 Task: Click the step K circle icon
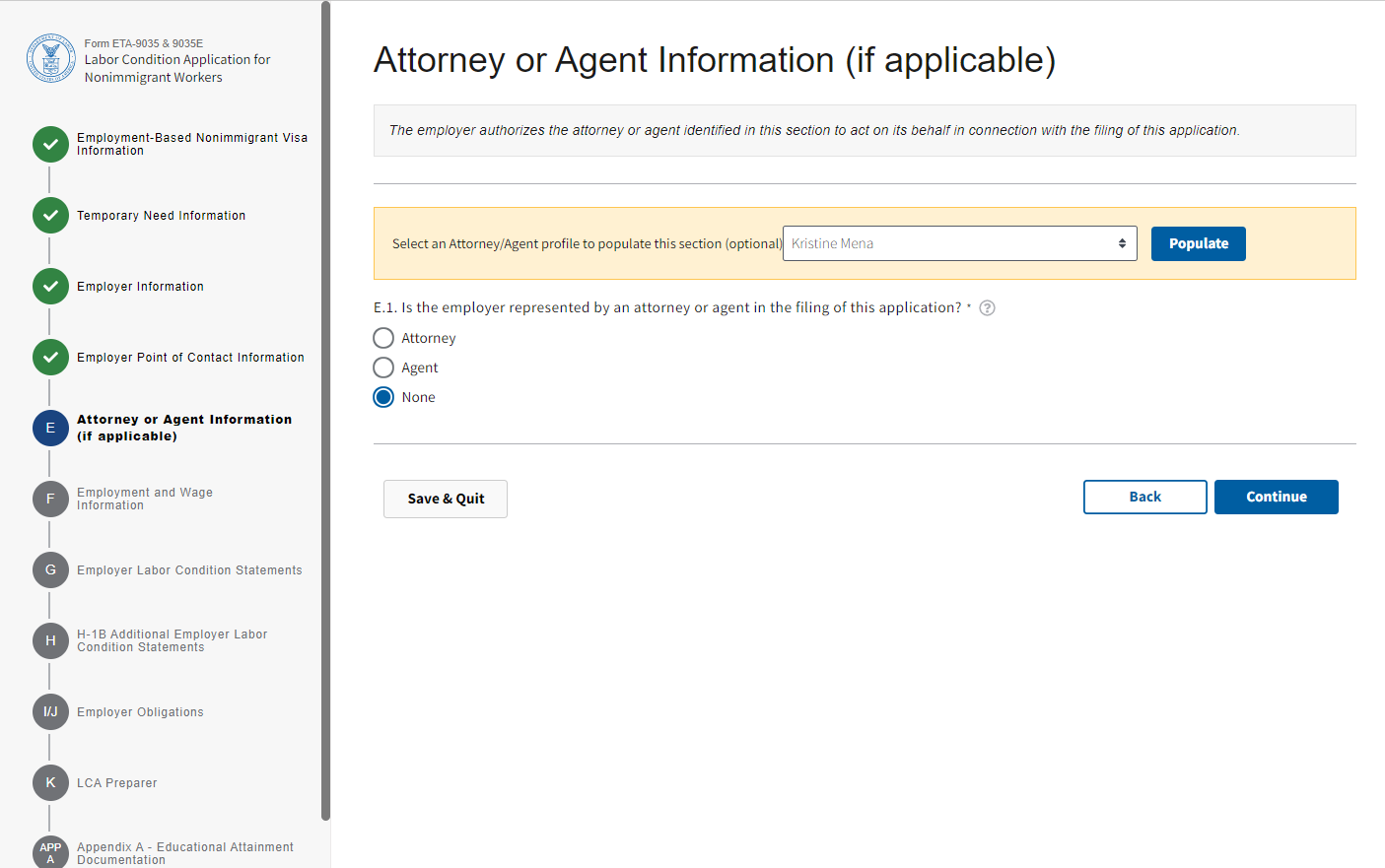(50, 782)
